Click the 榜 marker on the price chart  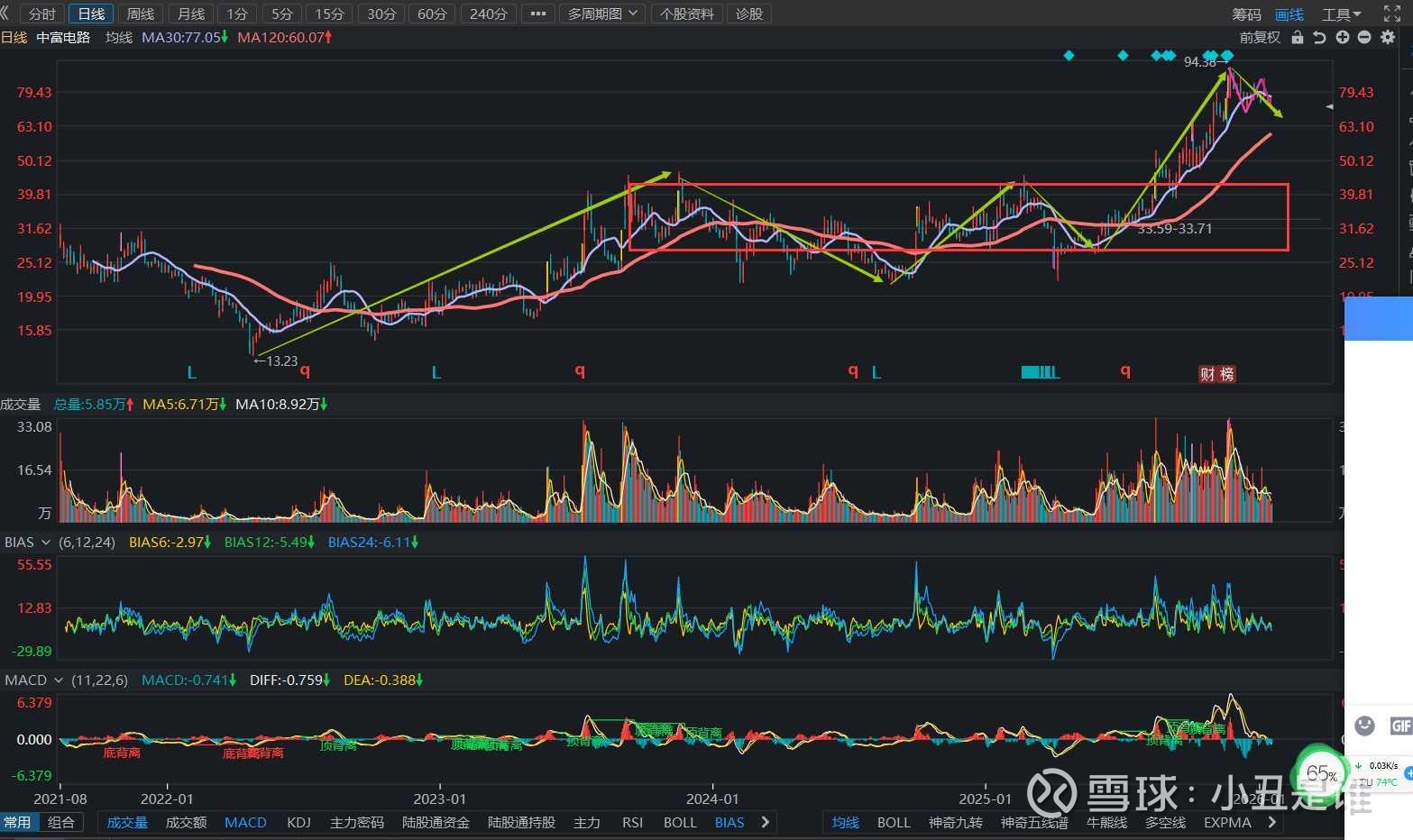click(1226, 374)
